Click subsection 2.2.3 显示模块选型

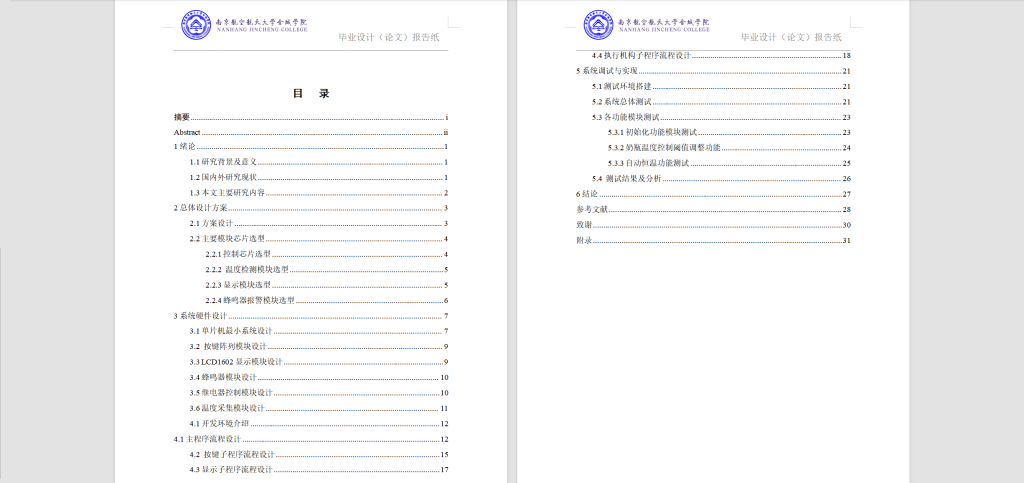(x=327, y=285)
